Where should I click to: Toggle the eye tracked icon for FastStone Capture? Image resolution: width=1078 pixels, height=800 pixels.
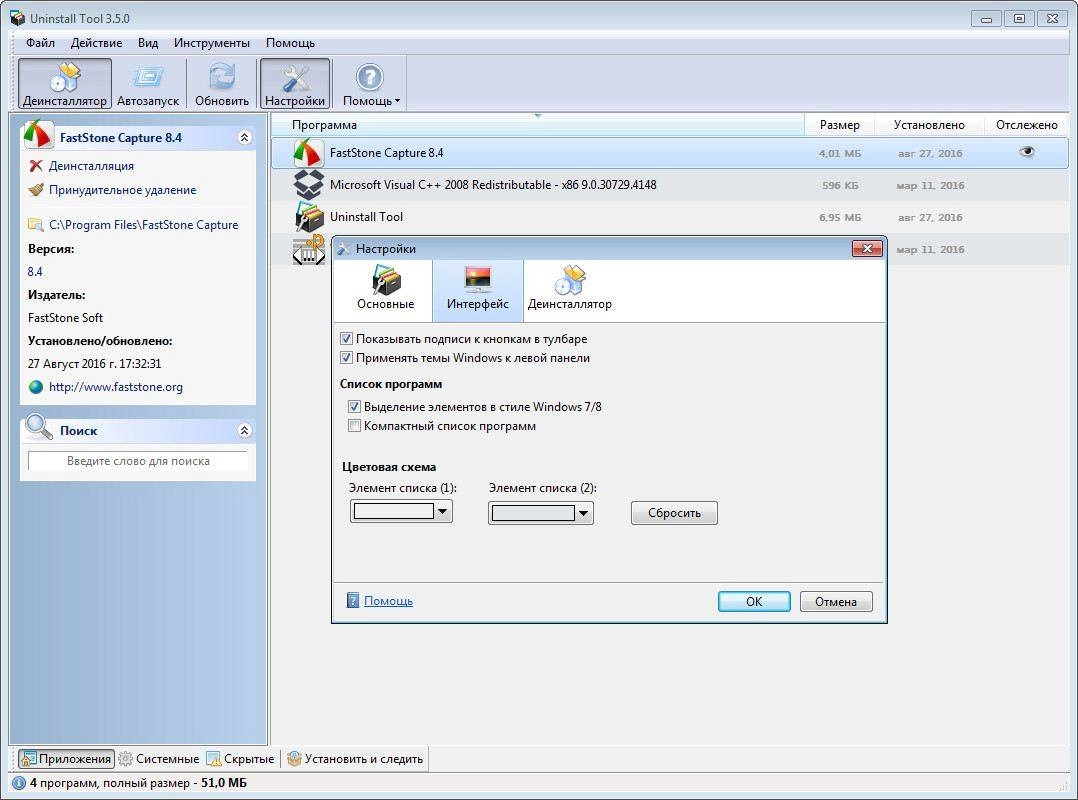pos(1026,152)
